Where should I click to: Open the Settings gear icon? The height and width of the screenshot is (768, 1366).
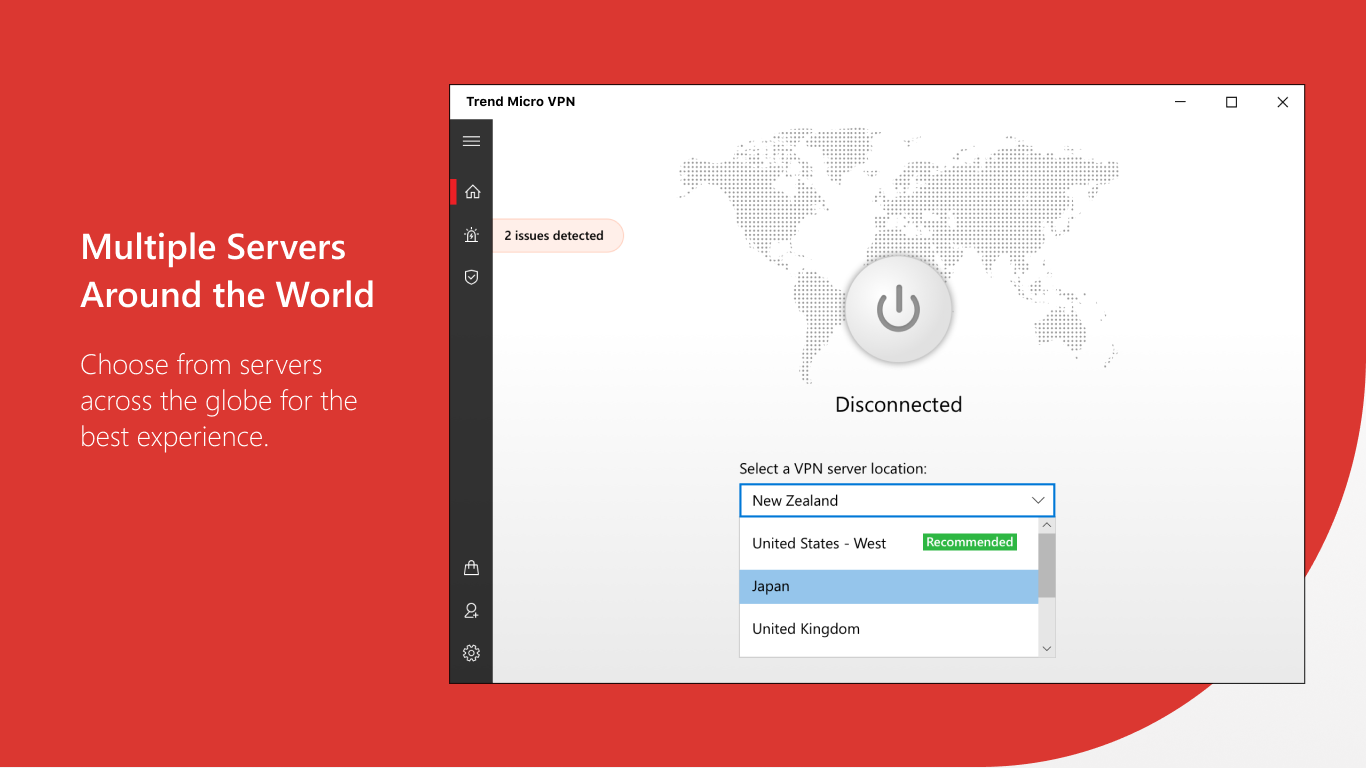pyautogui.click(x=471, y=653)
